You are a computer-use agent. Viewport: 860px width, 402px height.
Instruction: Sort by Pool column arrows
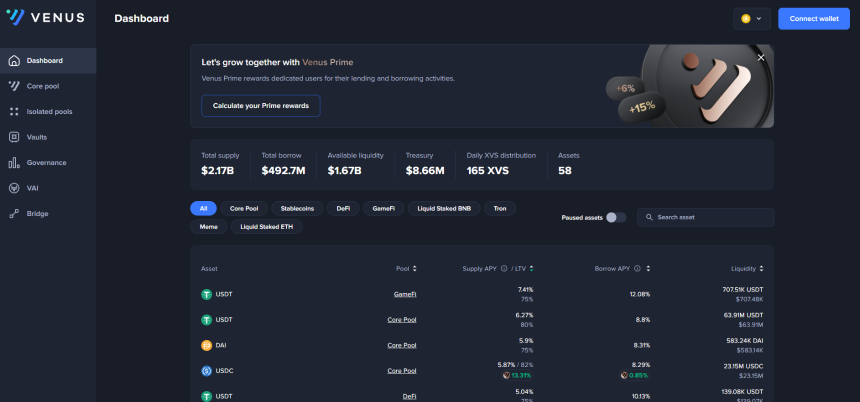[x=415, y=269]
